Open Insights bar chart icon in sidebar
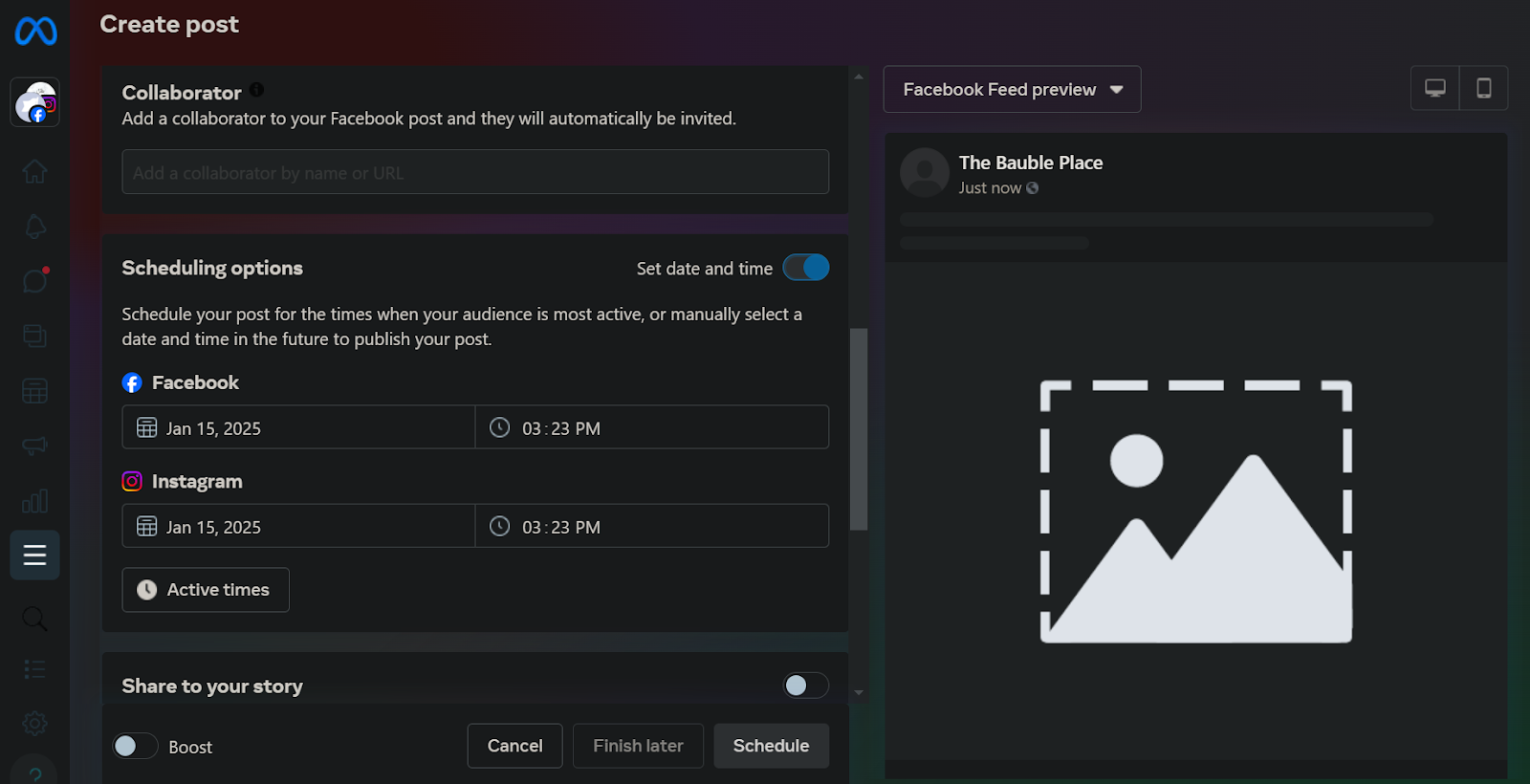1530x784 pixels. click(34, 501)
